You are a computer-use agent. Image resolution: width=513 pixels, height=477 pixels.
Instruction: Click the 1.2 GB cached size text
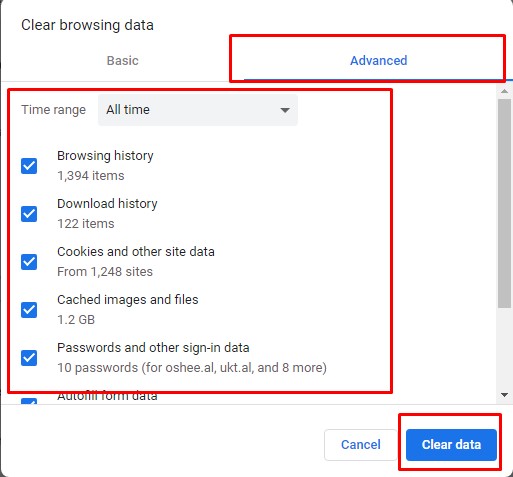[76, 320]
